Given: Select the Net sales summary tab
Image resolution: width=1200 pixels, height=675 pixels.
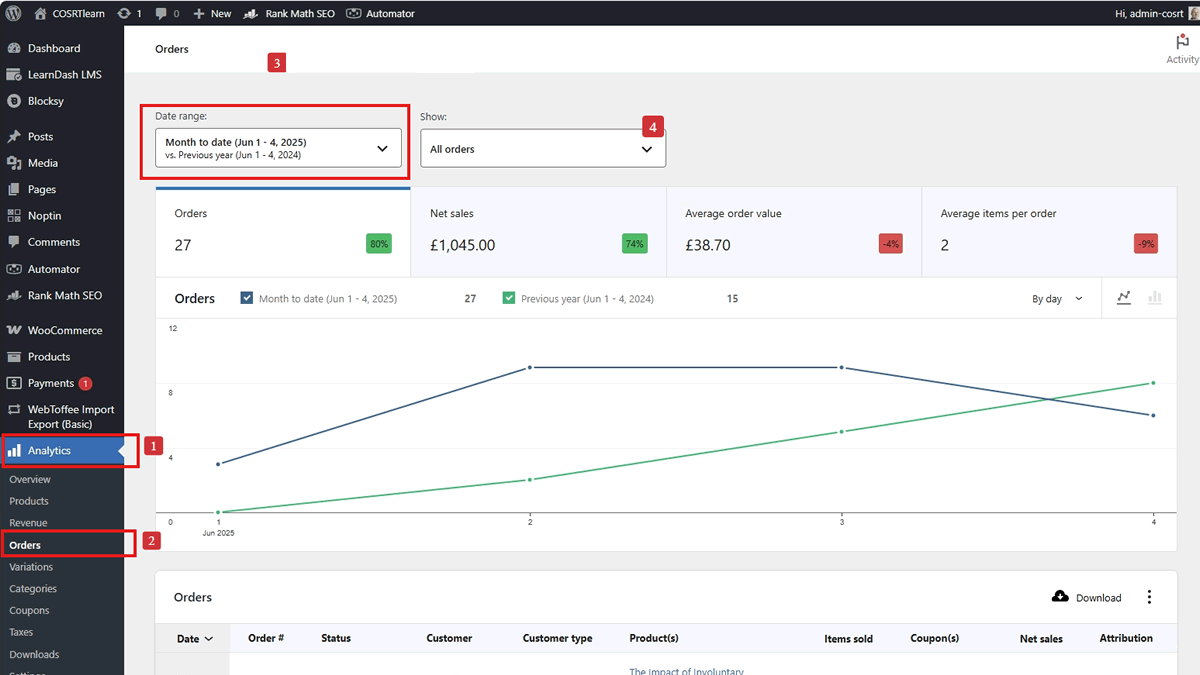Looking at the screenshot, I should 538,231.
